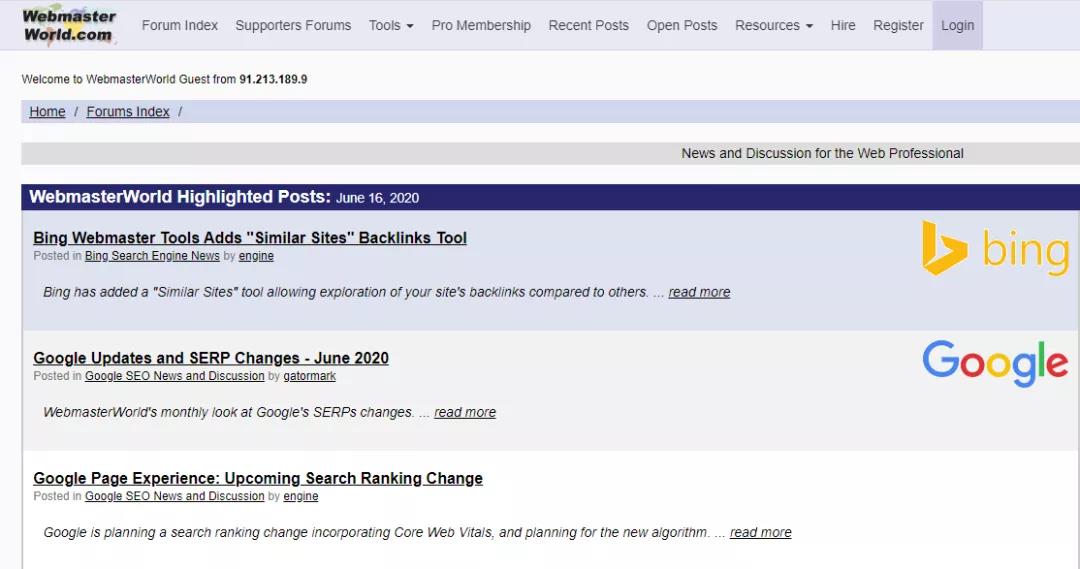
Task: Expand the Tools dropdown menu
Action: click(x=391, y=25)
